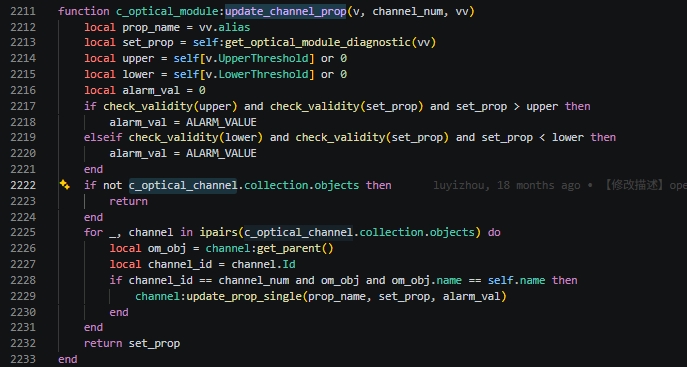Click line number 2211 in gutter
687x367 pixels.
(23, 11)
